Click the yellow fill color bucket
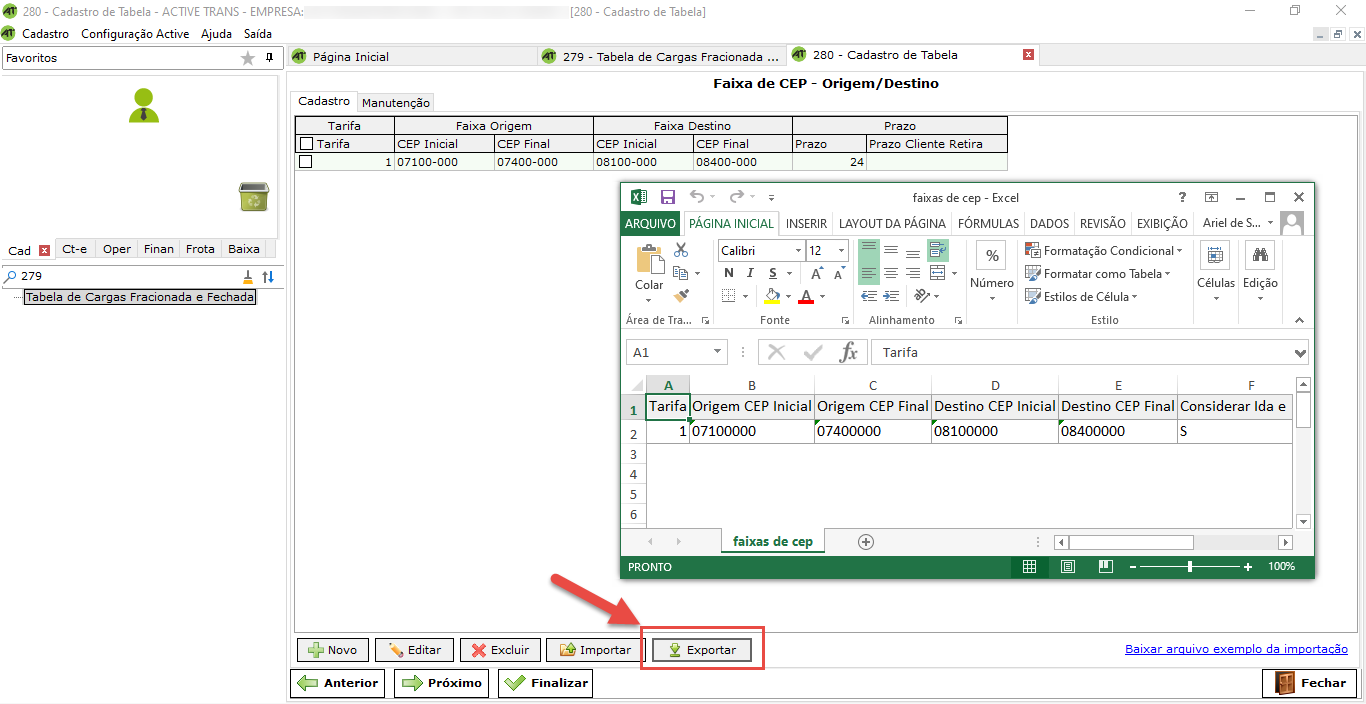This screenshot has width=1366, height=704. click(x=771, y=296)
